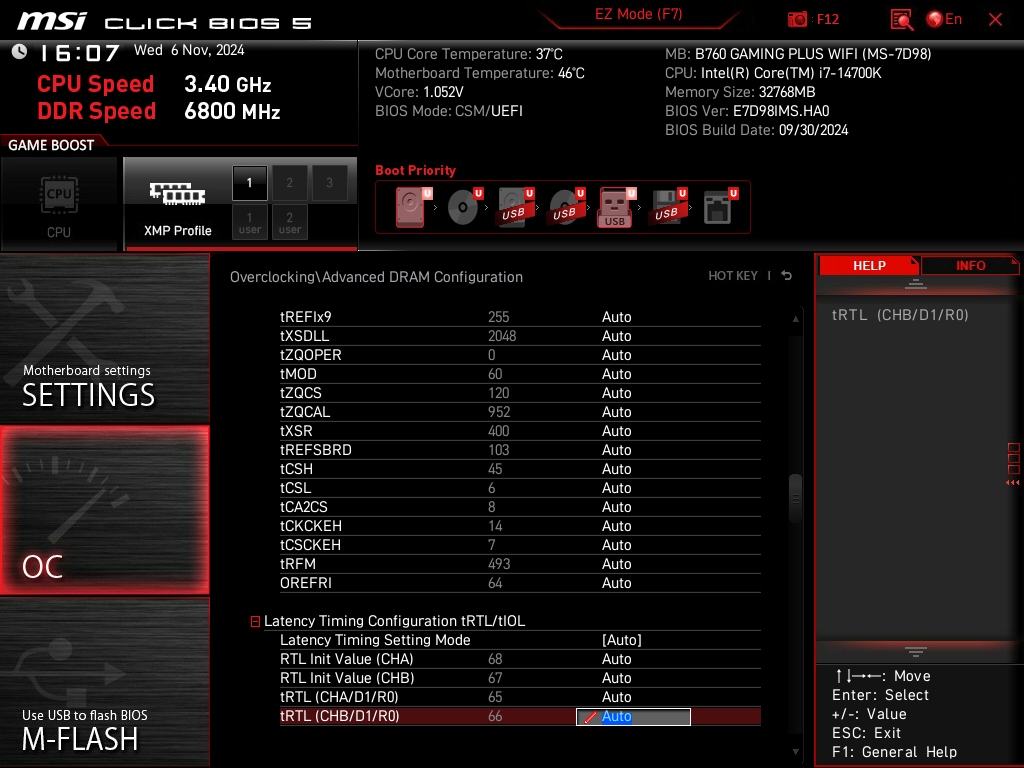Enable XMP profile 2
The height and width of the screenshot is (768, 1024).
[x=289, y=183]
